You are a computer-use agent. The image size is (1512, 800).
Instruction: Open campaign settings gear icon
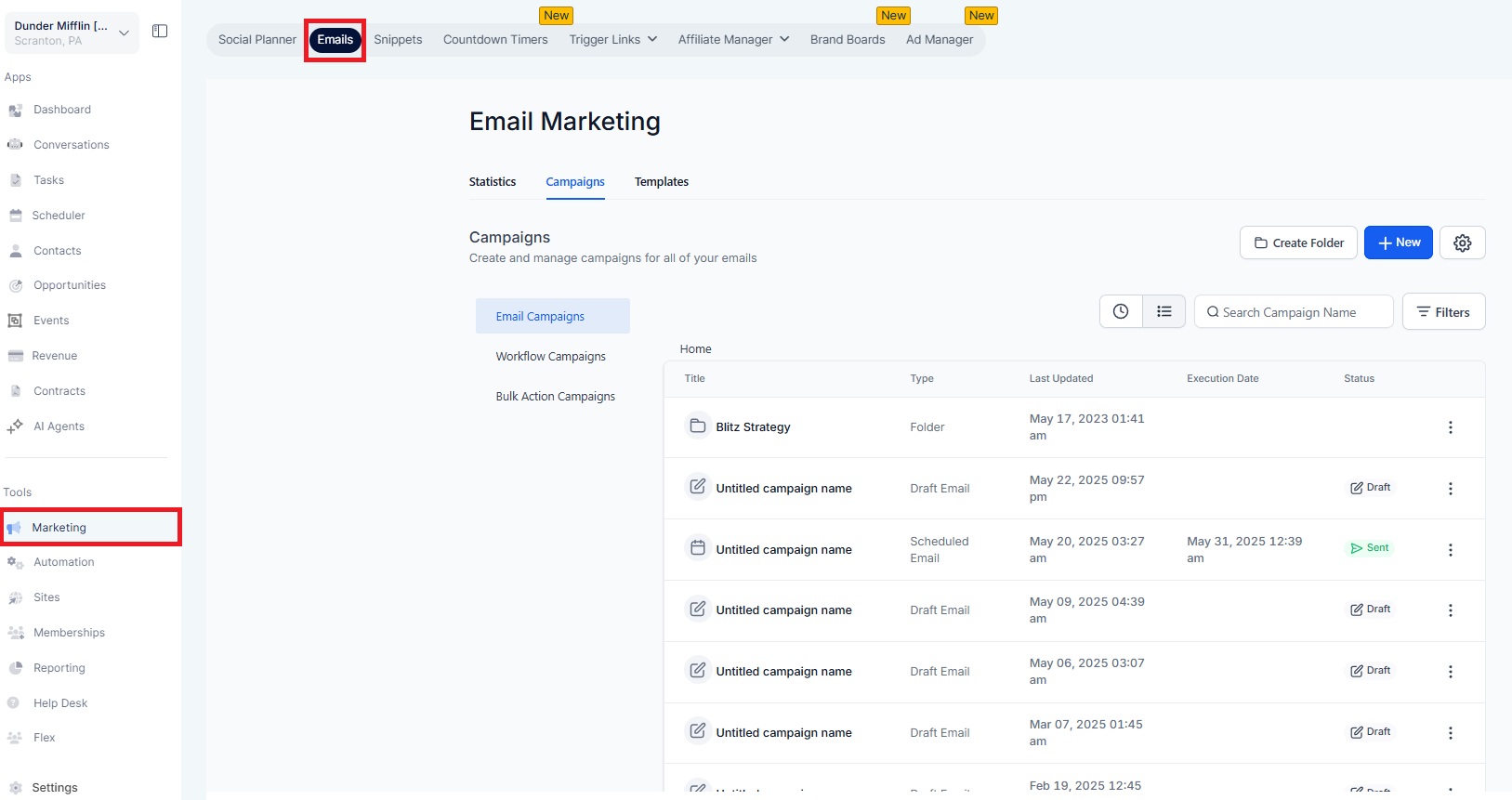point(1463,243)
